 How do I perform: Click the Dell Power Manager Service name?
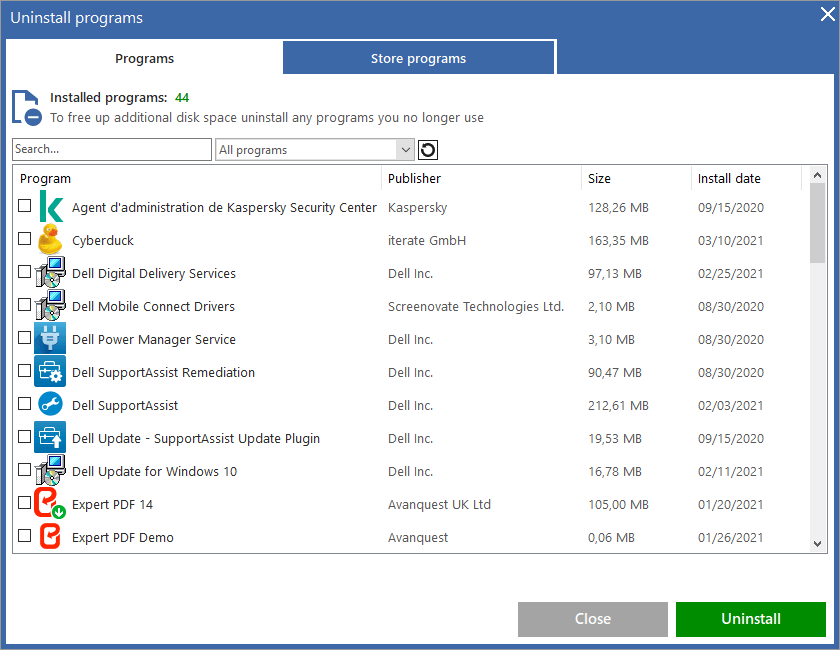click(x=154, y=340)
